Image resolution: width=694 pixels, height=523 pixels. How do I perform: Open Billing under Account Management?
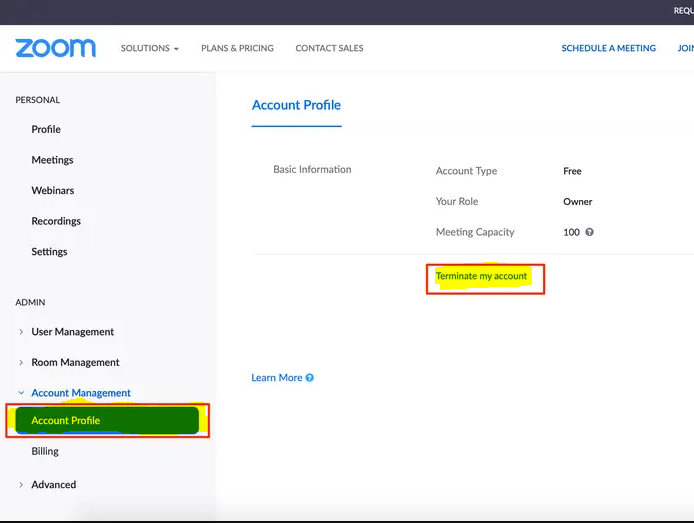(45, 451)
